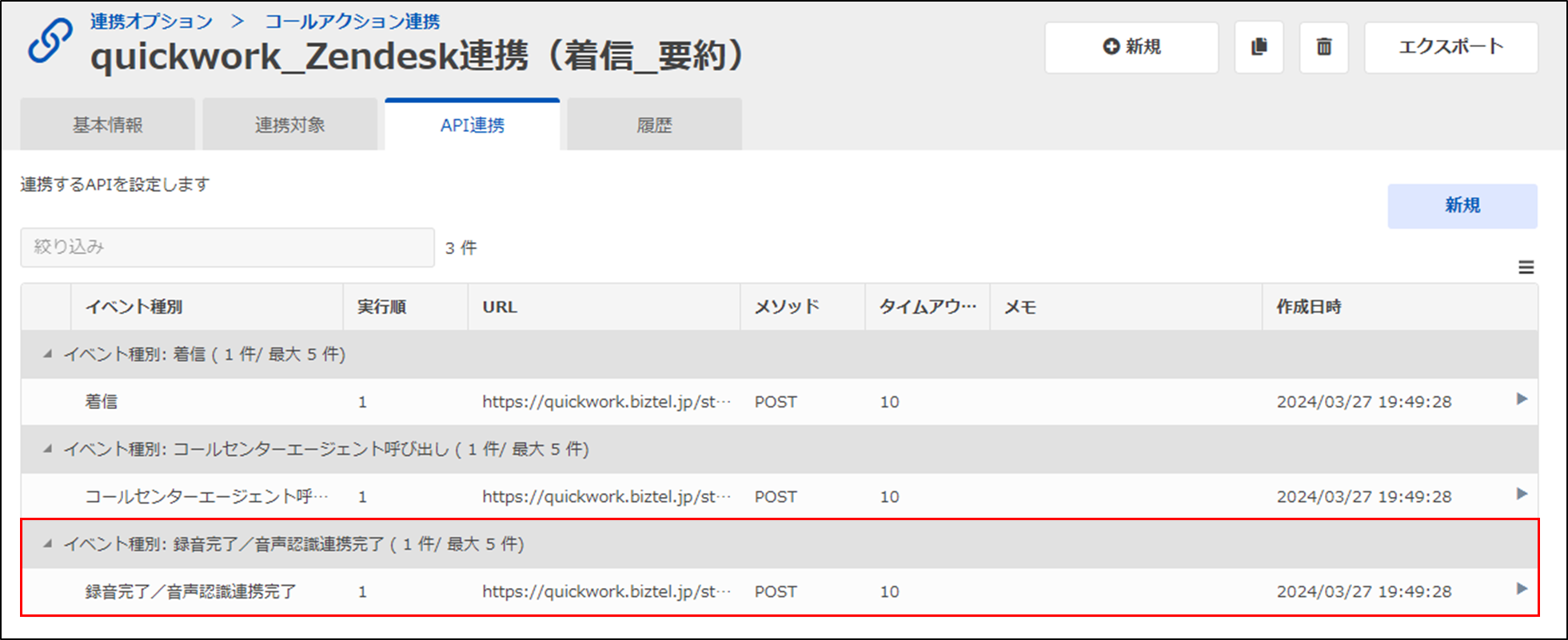The image size is (1568, 640).
Task: Click into the 絞り込み filter field
Action: click(228, 248)
